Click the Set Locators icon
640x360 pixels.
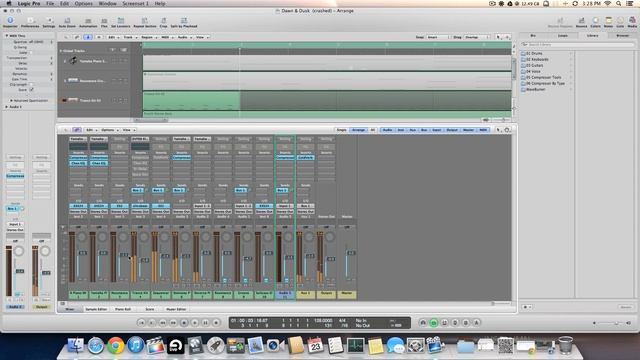121,22
